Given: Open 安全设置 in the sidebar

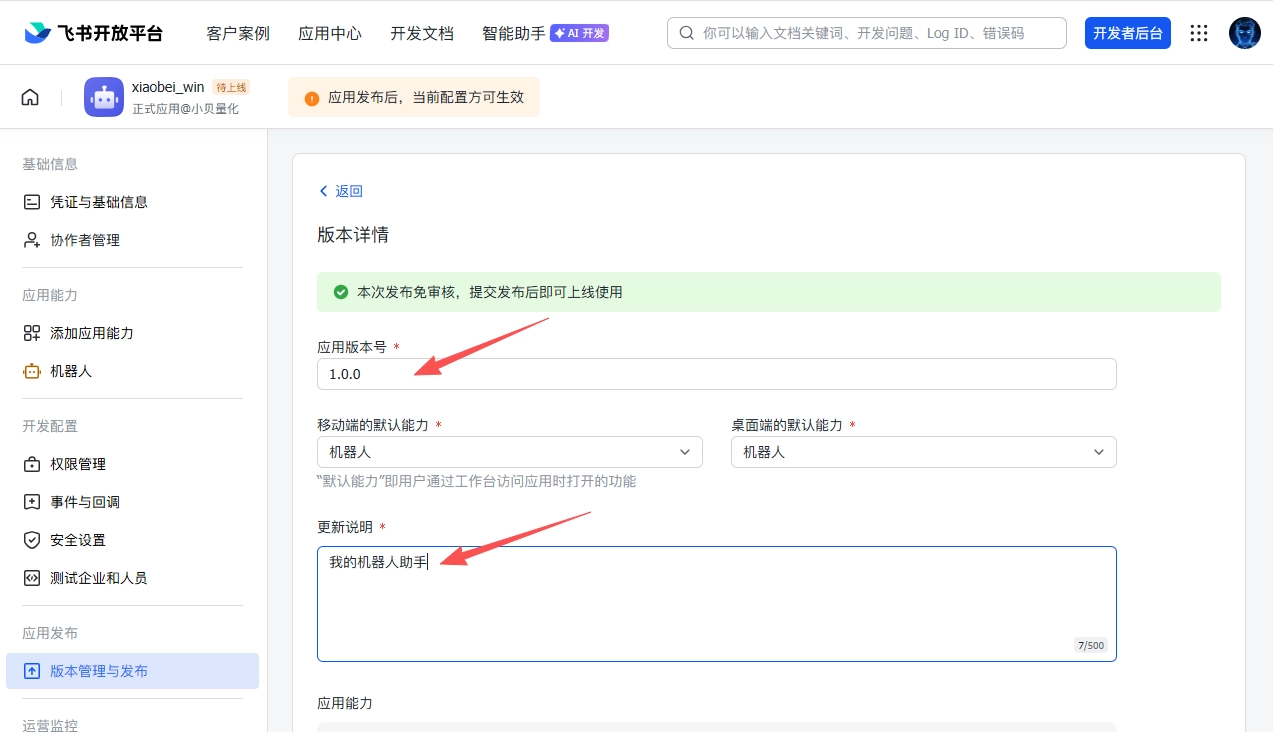Looking at the screenshot, I should 77,540.
